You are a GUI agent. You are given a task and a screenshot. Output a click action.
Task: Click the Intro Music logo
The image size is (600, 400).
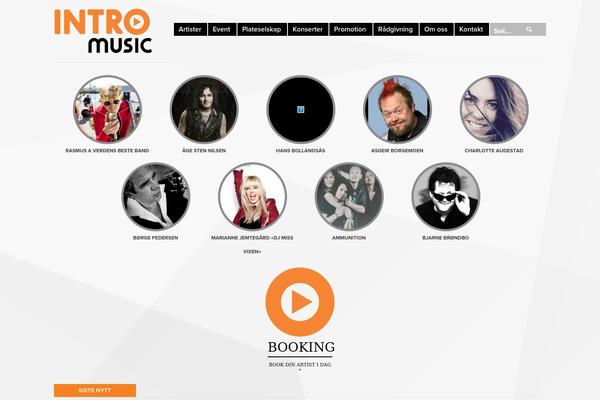[103, 31]
